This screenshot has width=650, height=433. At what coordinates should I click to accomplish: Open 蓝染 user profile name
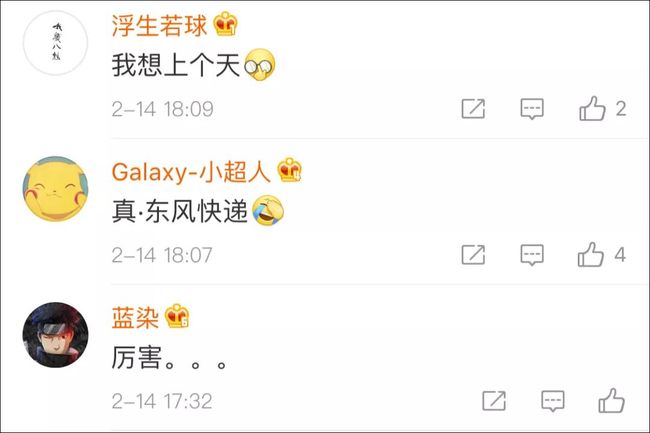(x=135, y=318)
